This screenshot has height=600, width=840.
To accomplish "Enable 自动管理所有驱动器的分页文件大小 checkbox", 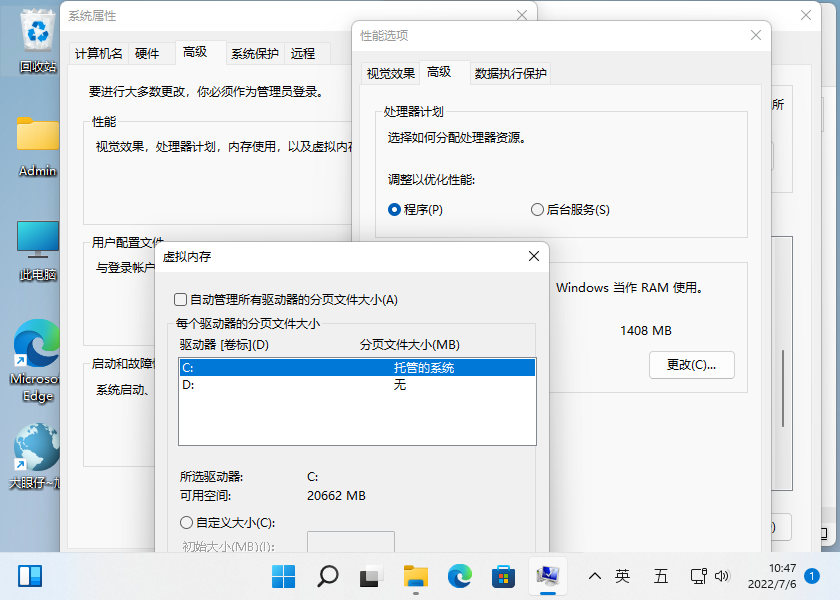I will [x=183, y=299].
